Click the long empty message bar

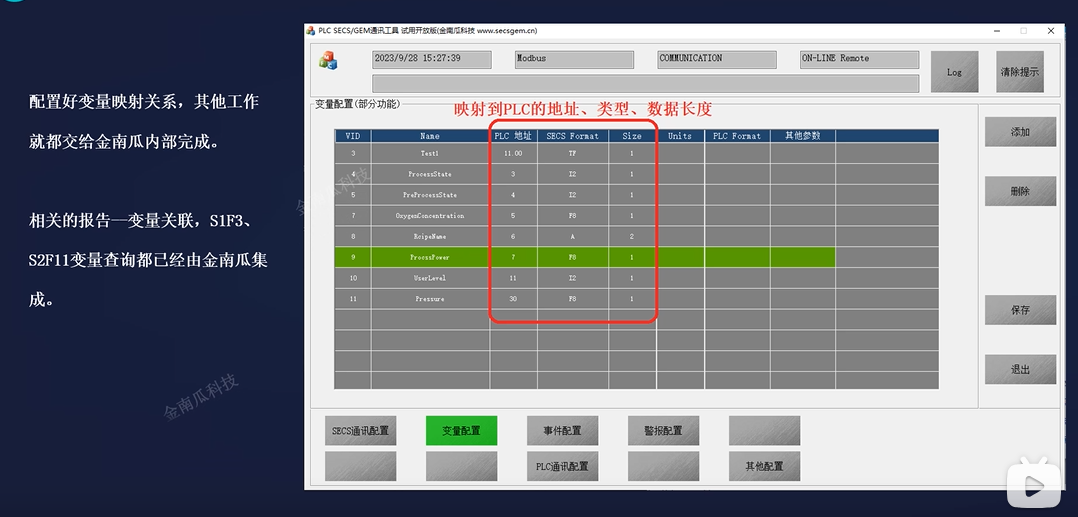click(646, 83)
